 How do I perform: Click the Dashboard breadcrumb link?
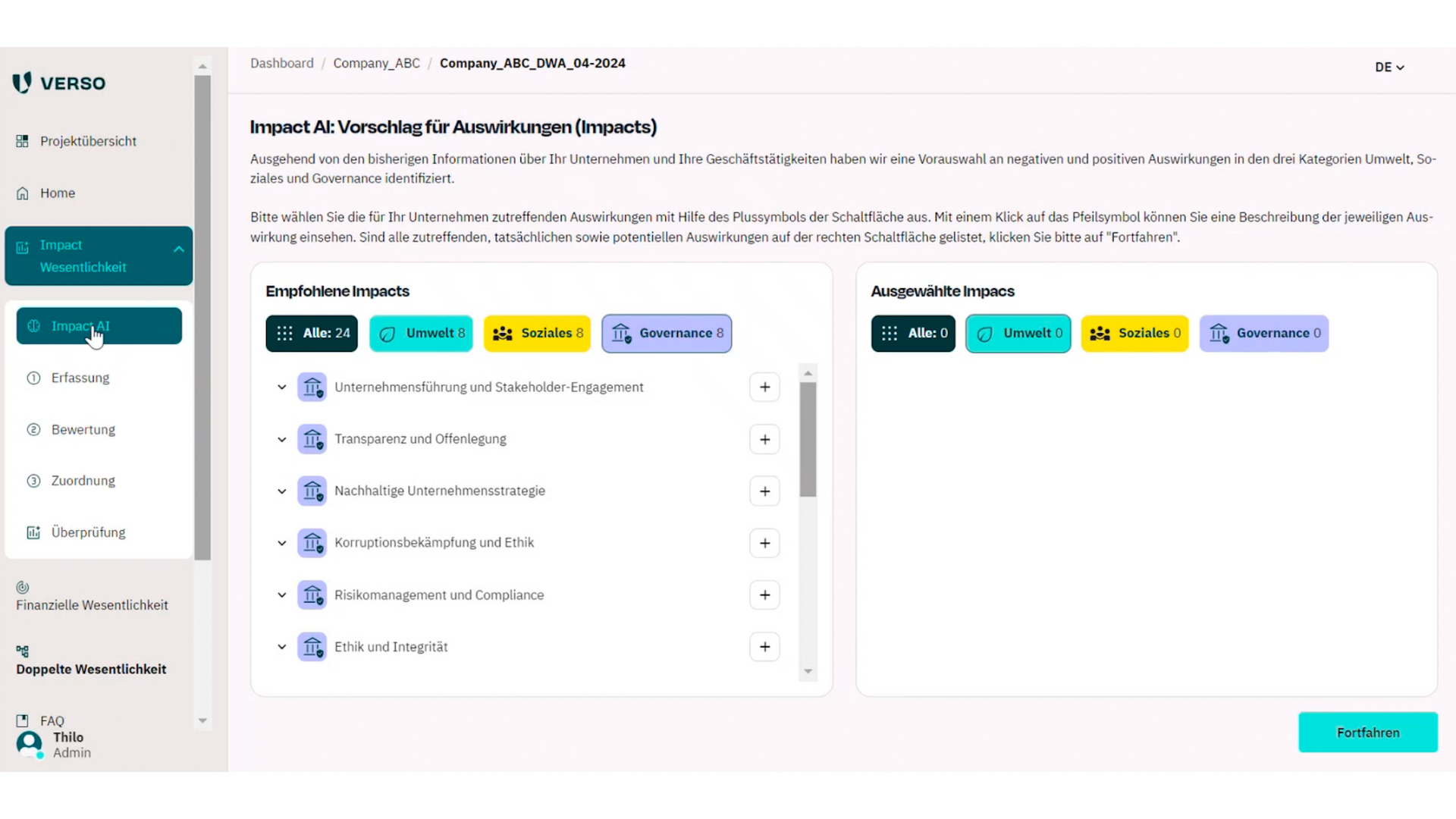click(x=282, y=63)
